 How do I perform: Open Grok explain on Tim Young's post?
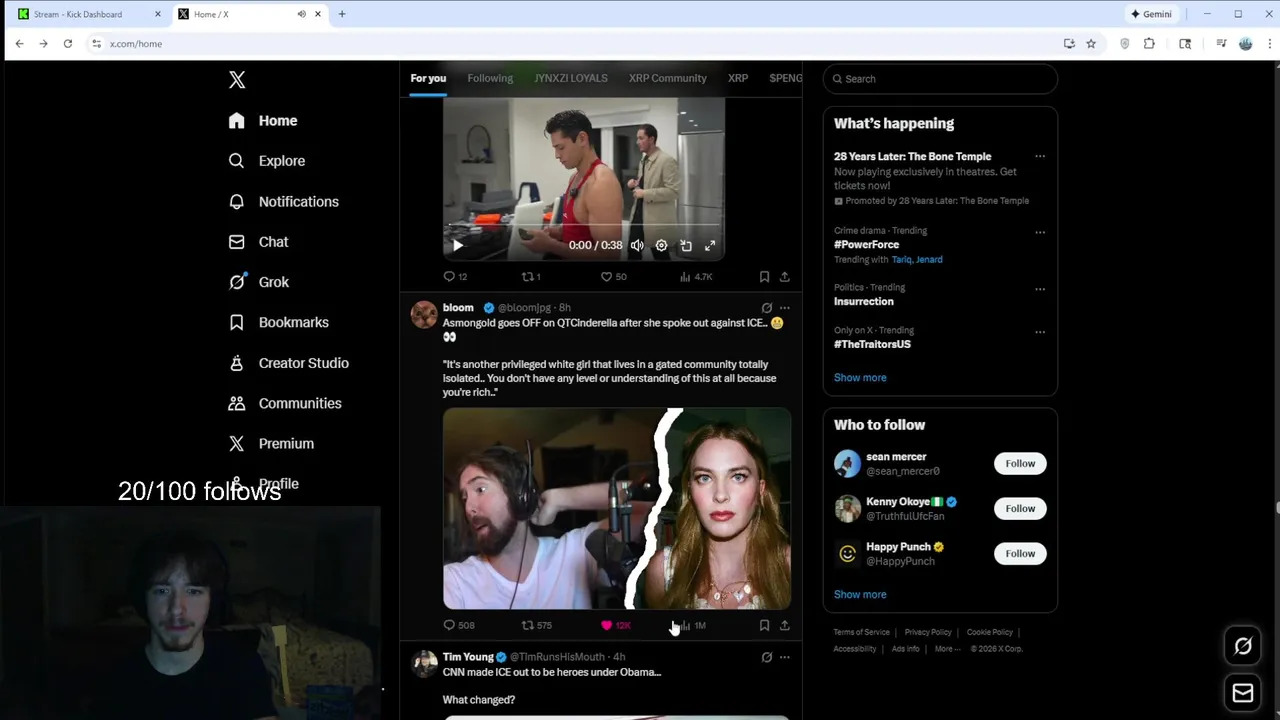[x=767, y=657]
